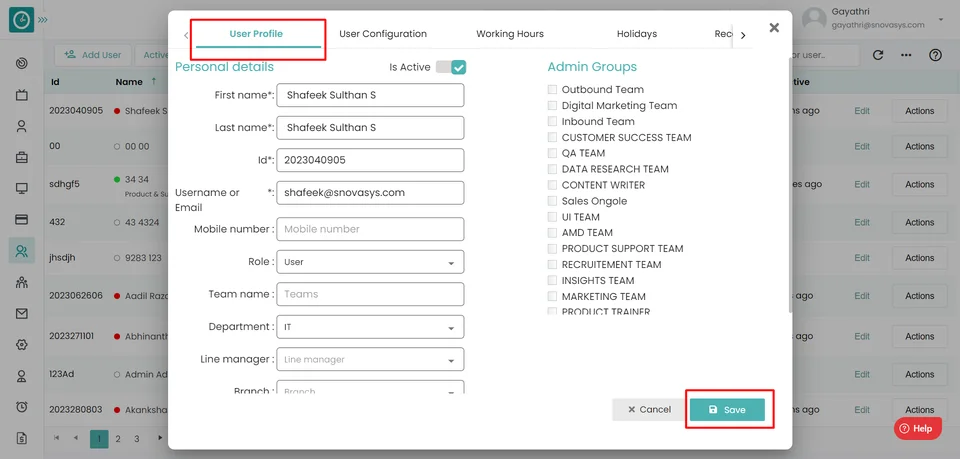Open the Role dropdown
Screen dimensions: 960x459
[368, 262]
